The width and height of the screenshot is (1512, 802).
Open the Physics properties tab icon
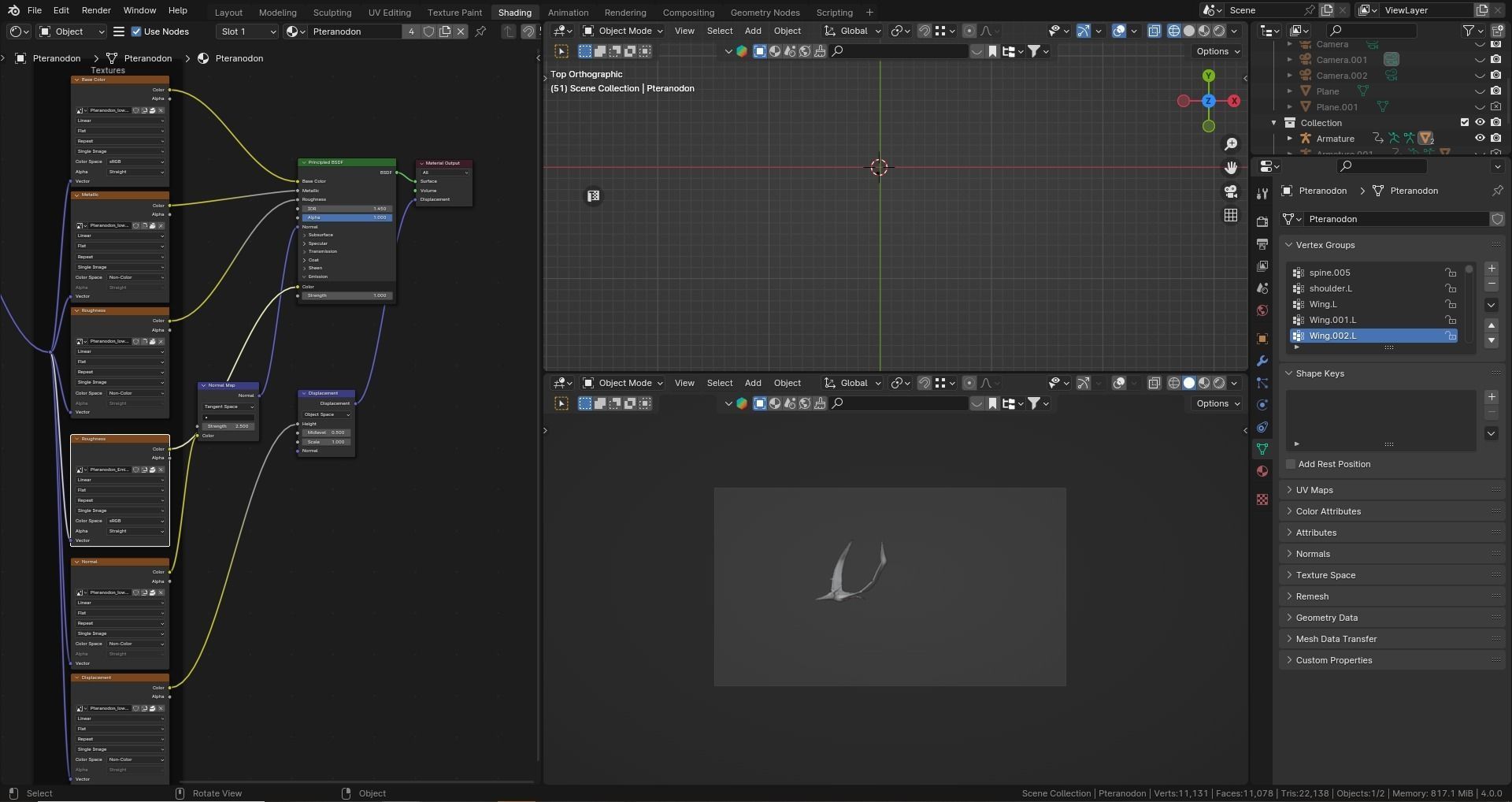tap(1262, 405)
